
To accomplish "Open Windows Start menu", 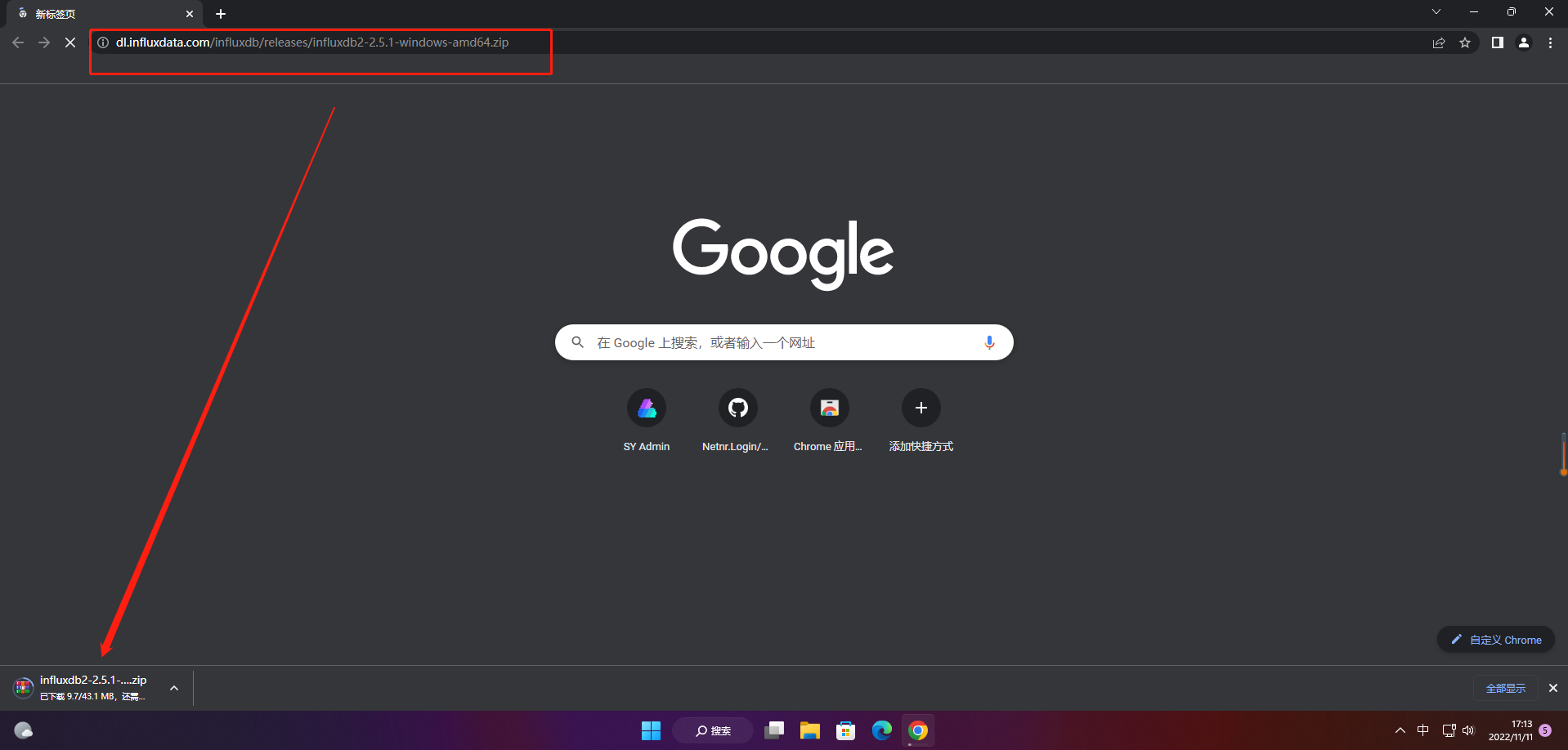I will coord(651,730).
